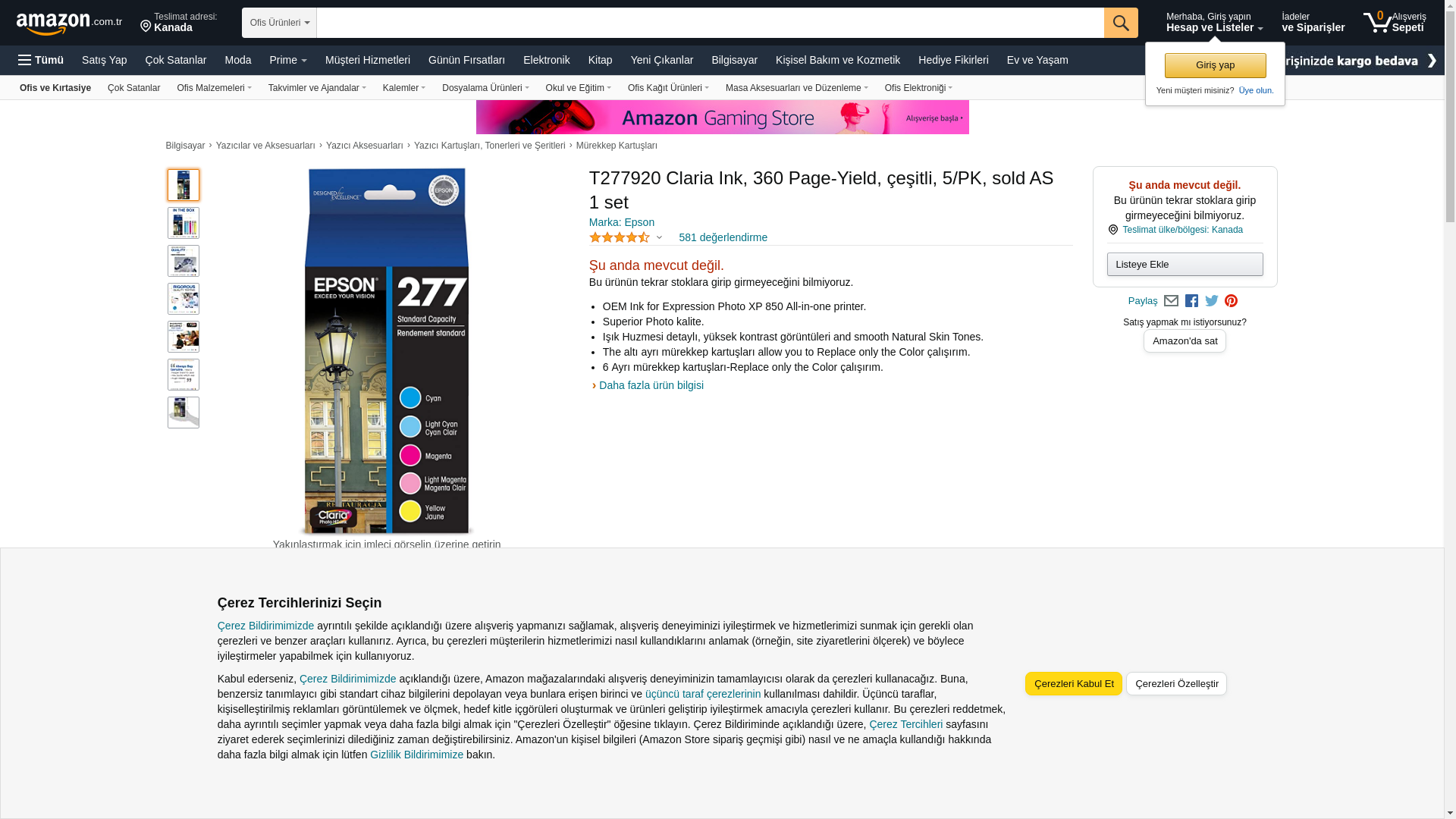Click the search magnifier button

(x=1121, y=23)
